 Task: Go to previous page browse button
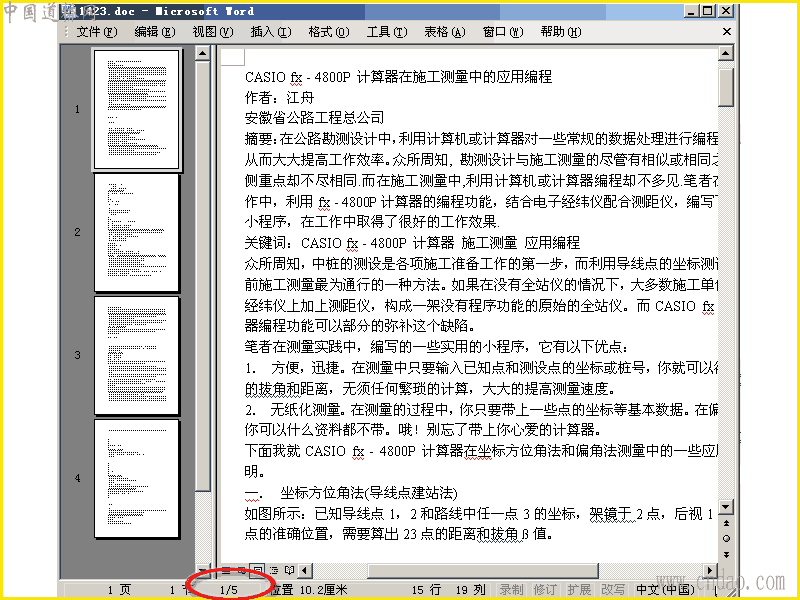click(x=726, y=523)
